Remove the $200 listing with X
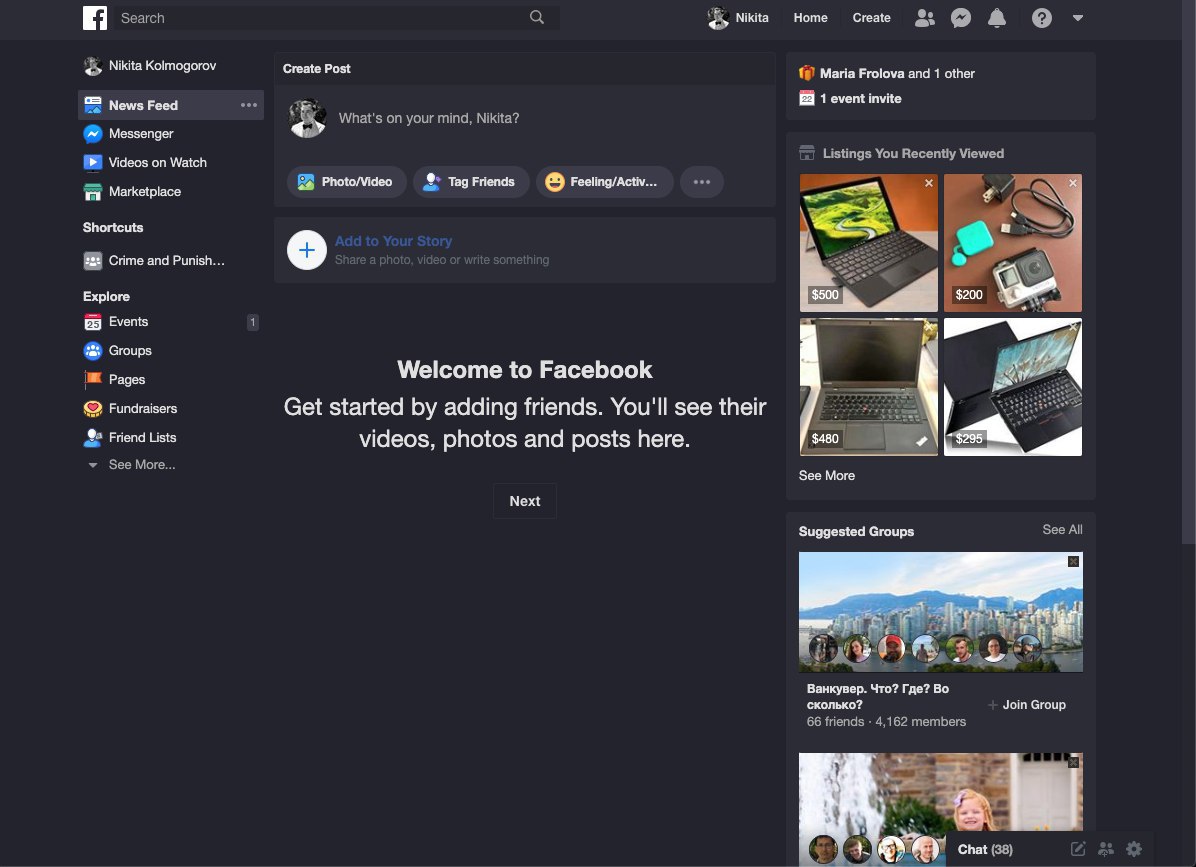 tap(1072, 183)
